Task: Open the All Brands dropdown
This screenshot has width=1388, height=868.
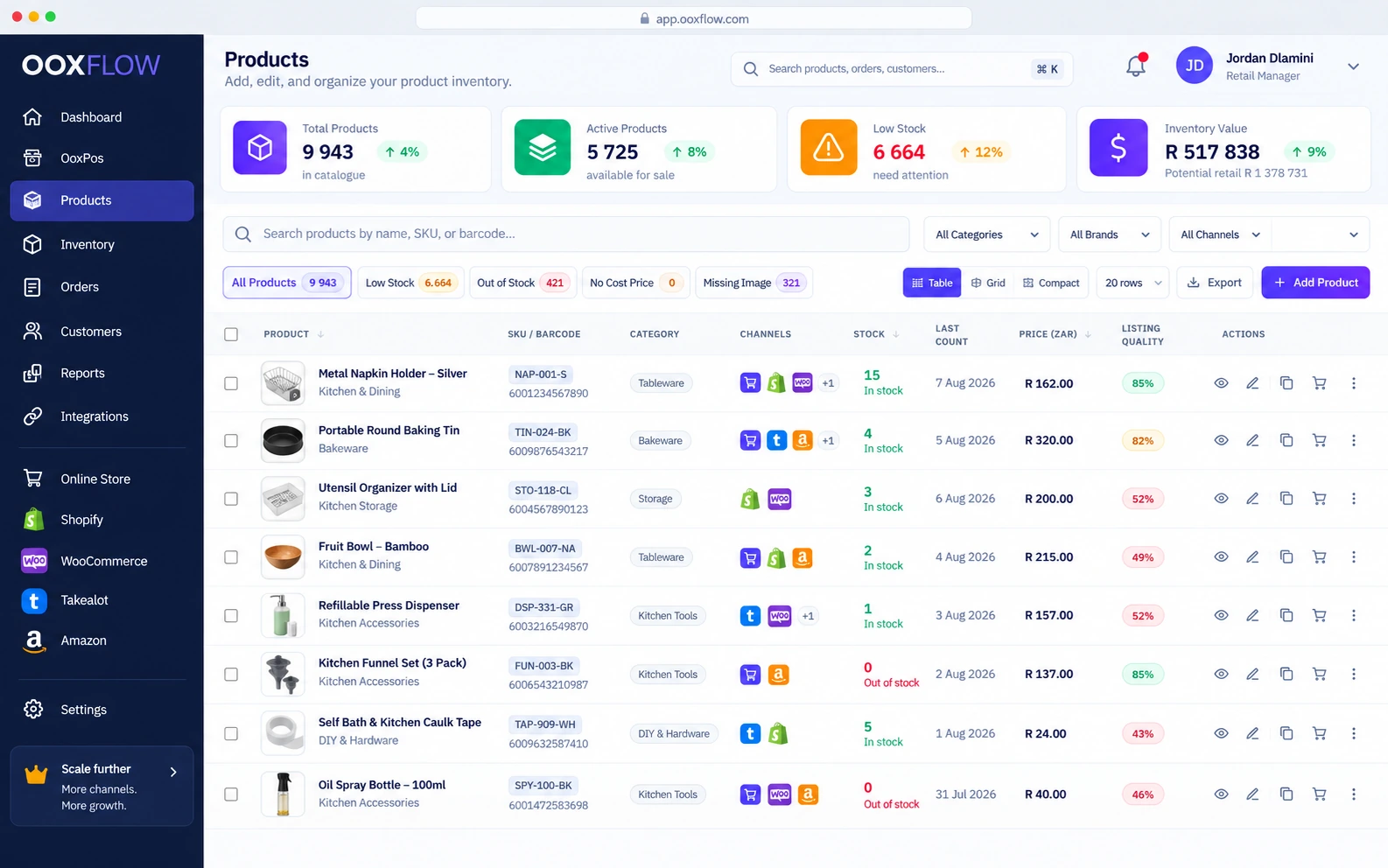Action: pyautogui.click(x=1109, y=234)
